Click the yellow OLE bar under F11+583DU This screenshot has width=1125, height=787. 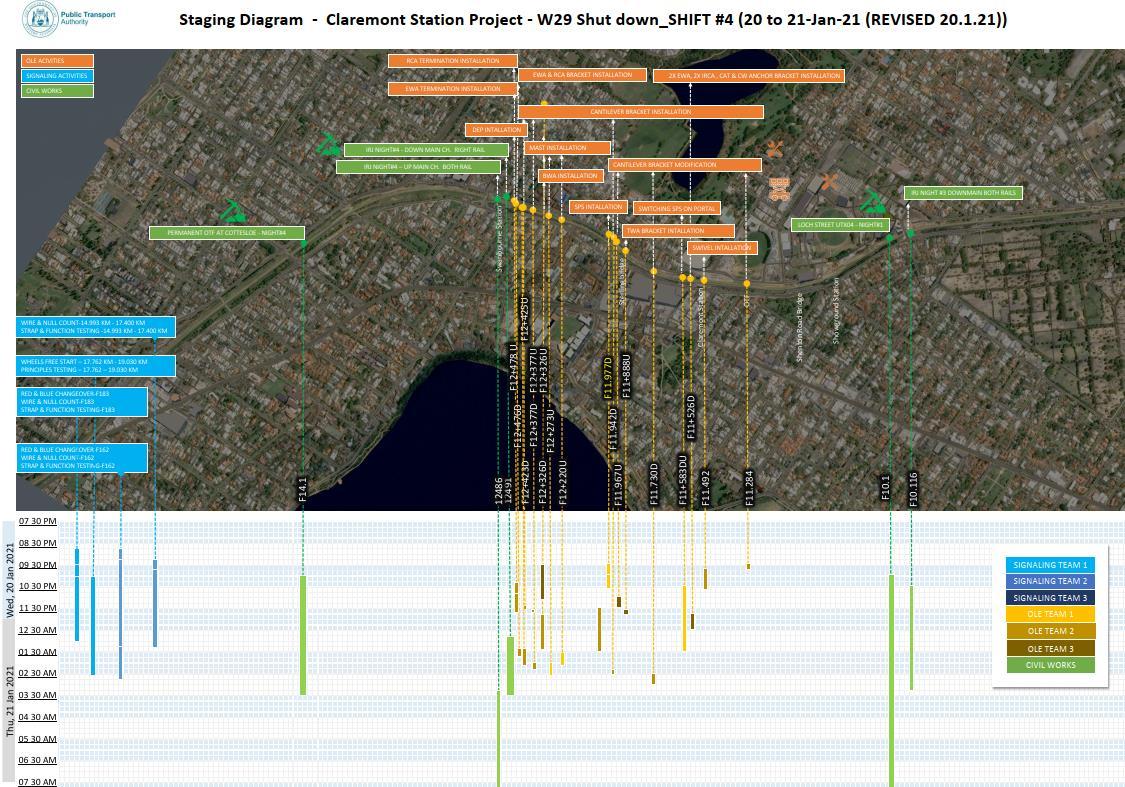684,618
